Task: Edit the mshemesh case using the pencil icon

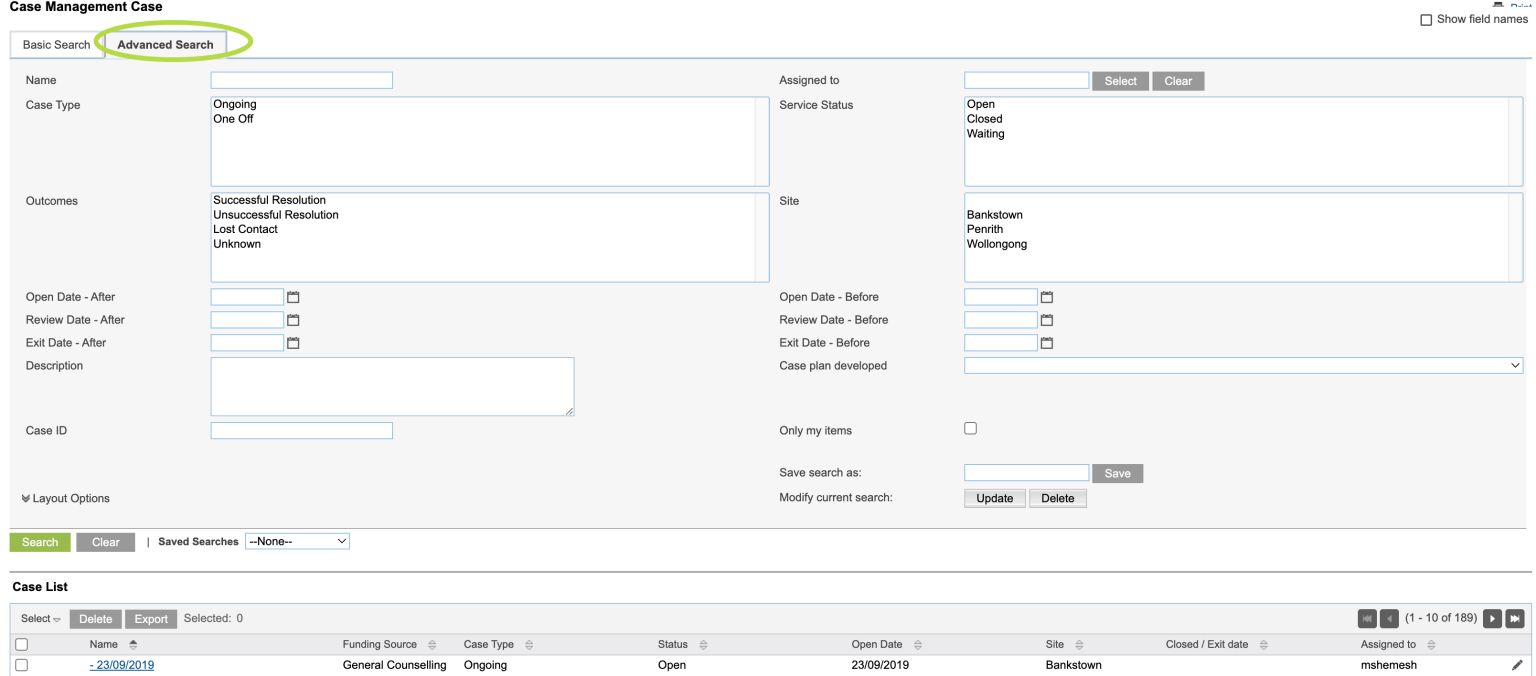Action: pos(1518,665)
